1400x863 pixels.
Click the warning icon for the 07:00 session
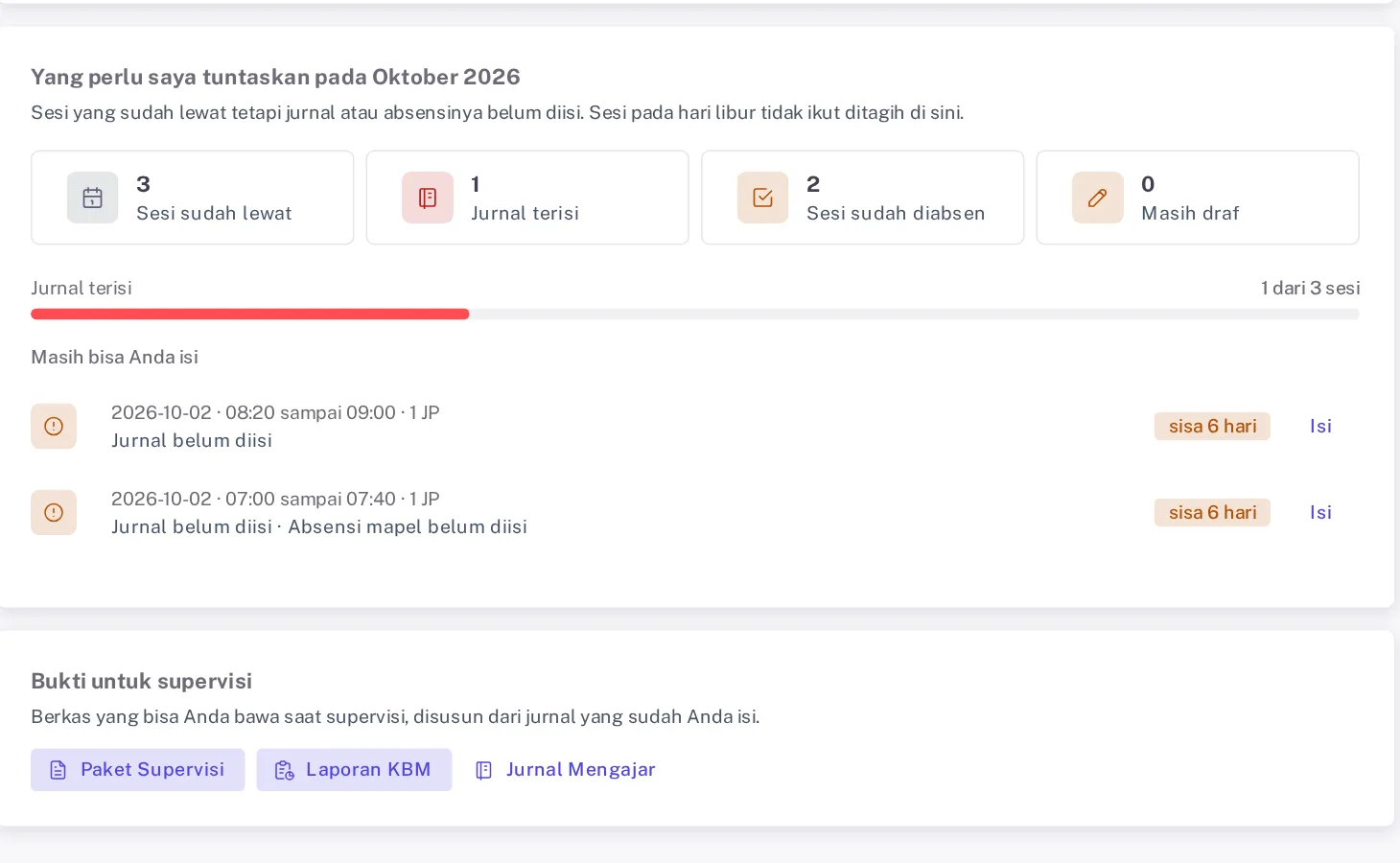(54, 512)
